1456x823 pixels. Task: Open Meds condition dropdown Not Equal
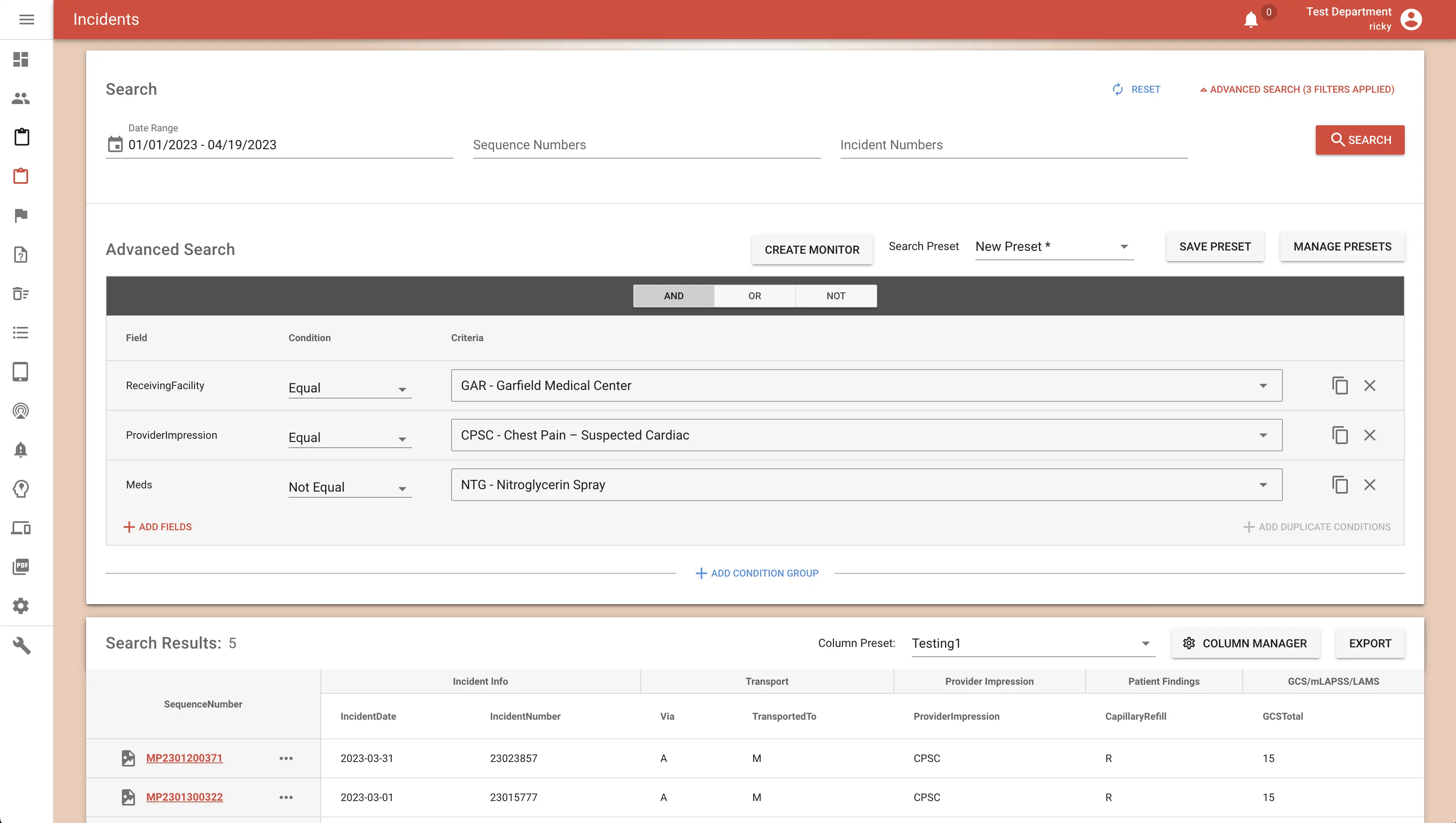(x=350, y=487)
